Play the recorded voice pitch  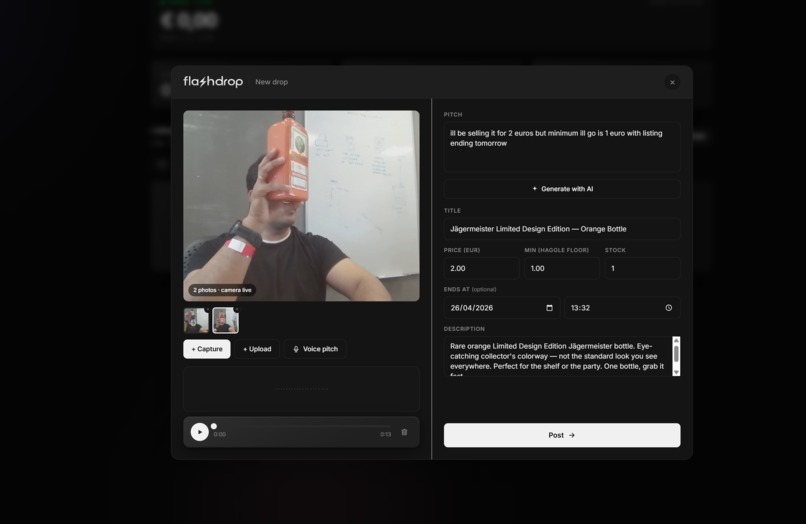[x=199, y=432]
